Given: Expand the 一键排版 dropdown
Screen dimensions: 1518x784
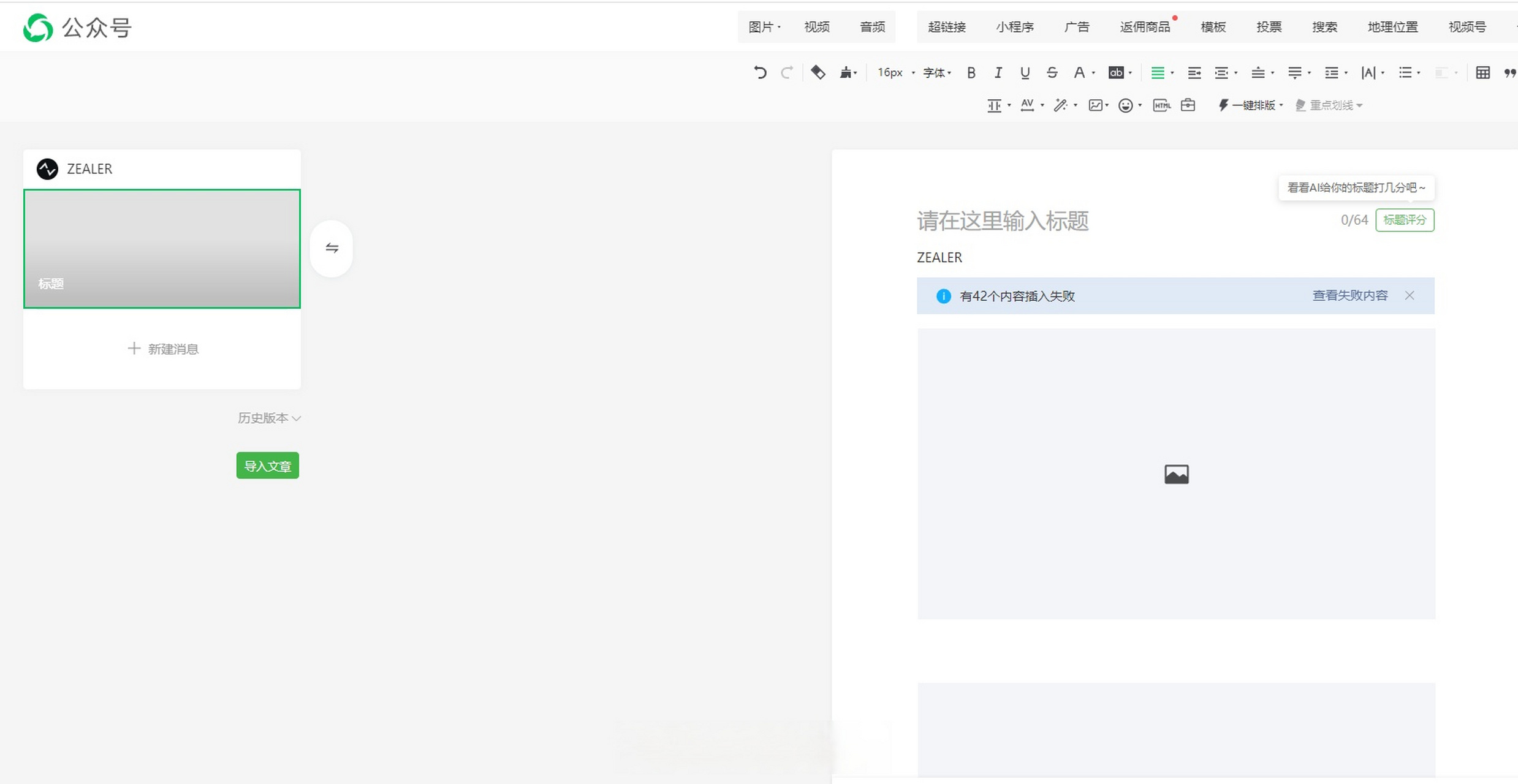Looking at the screenshot, I should pyautogui.click(x=1250, y=105).
